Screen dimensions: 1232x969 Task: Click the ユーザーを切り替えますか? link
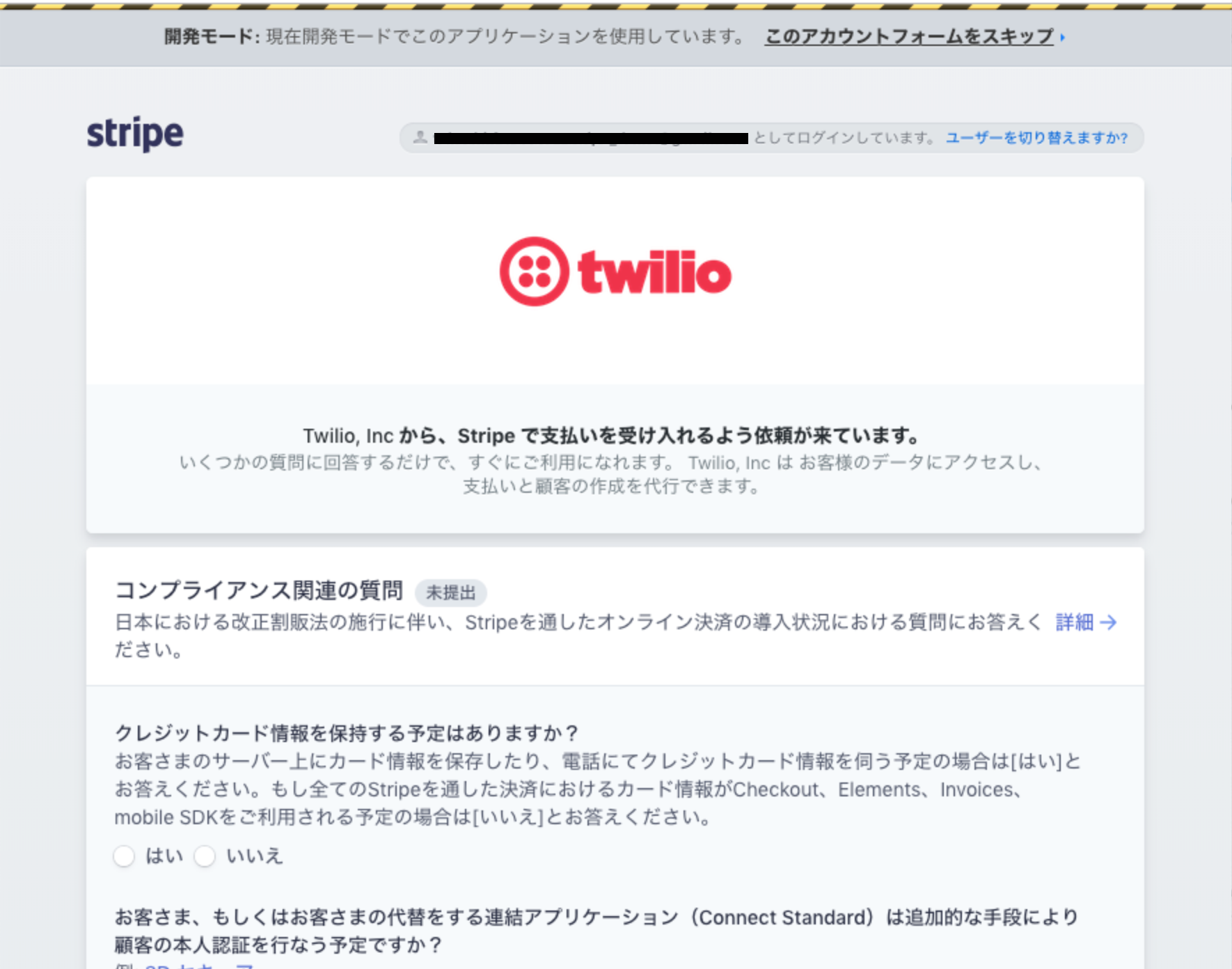[x=1036, y=138]
